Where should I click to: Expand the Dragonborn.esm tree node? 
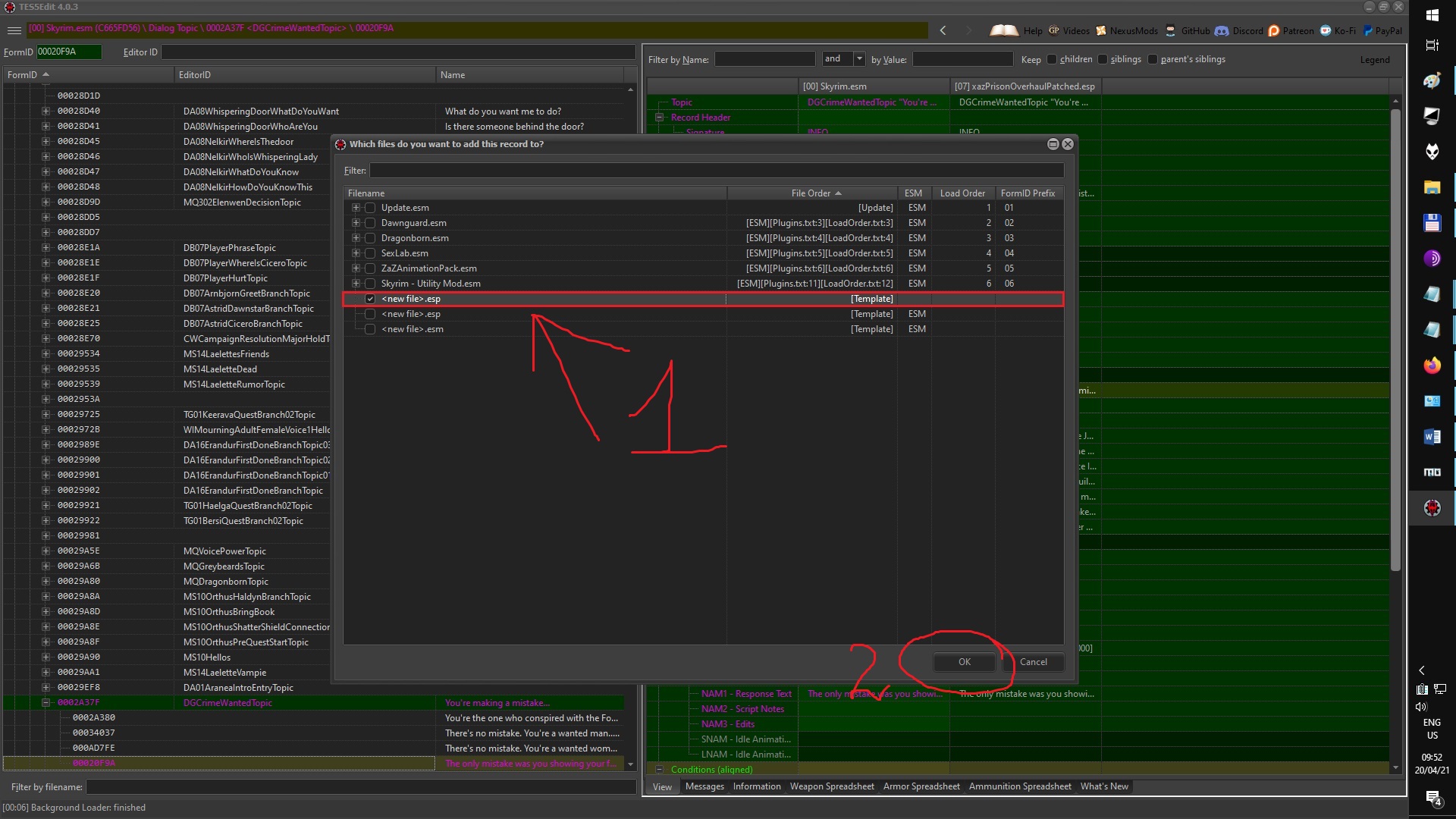(x=356, y=238)
